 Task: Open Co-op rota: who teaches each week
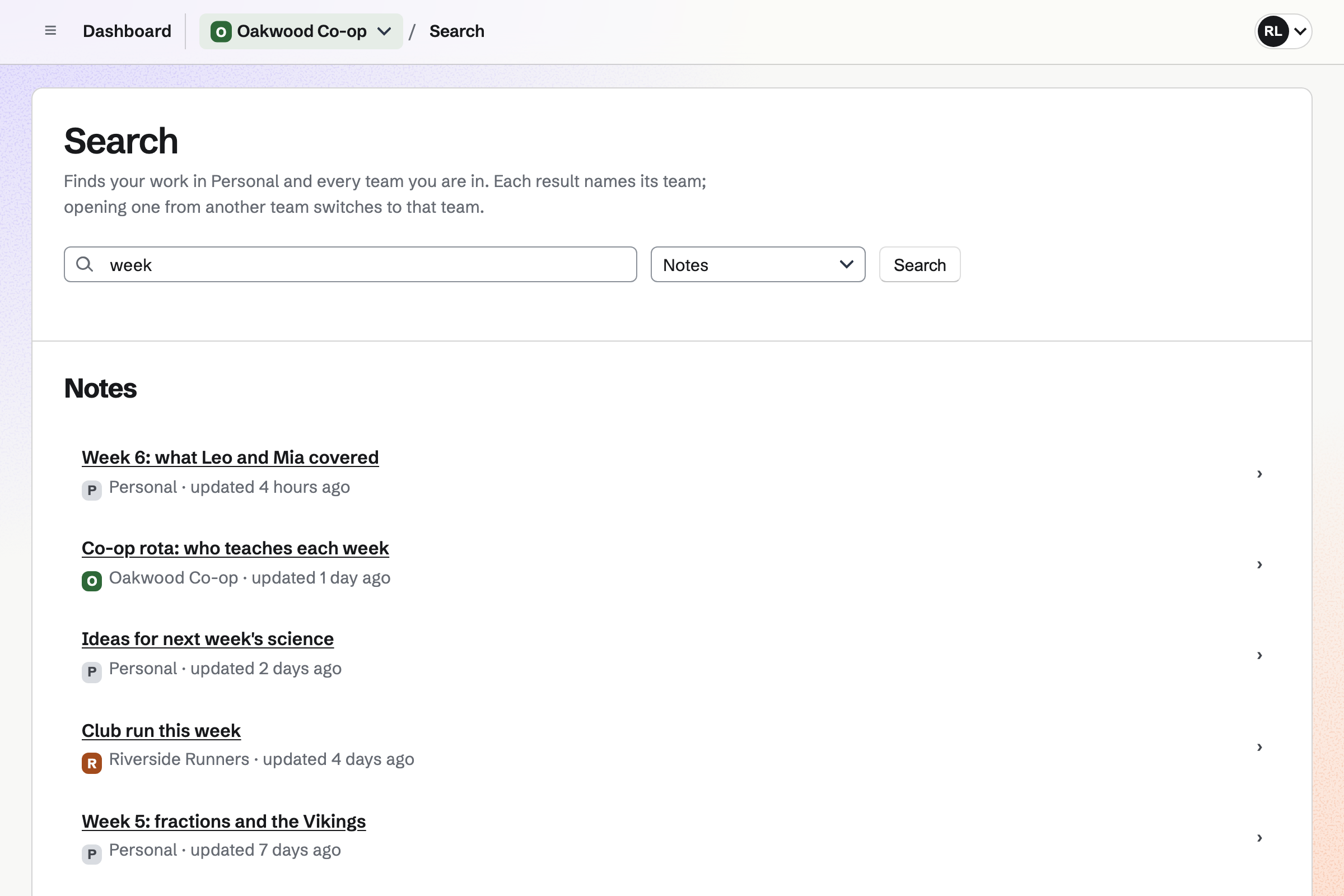point(235,548)
